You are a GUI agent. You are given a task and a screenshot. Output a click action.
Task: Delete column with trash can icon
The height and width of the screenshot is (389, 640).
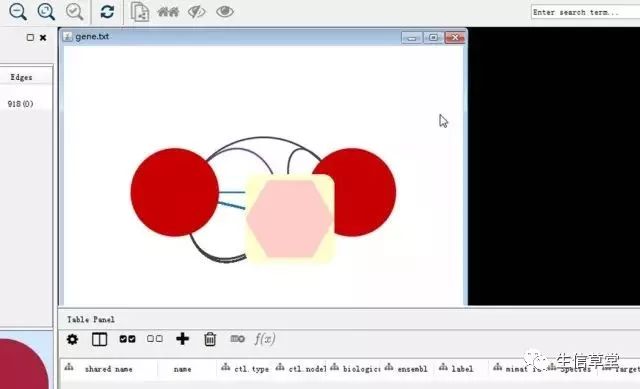(210, 339)
